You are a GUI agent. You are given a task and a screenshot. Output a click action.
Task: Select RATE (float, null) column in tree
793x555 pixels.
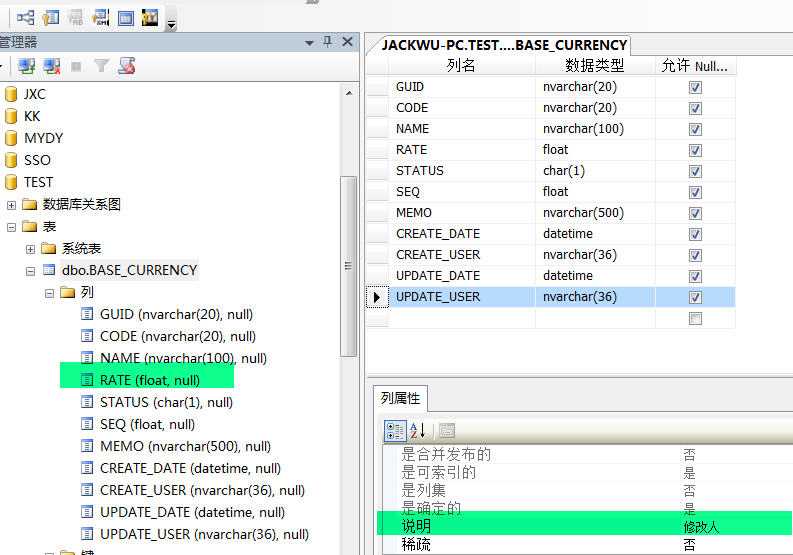(x=150, y=380)
